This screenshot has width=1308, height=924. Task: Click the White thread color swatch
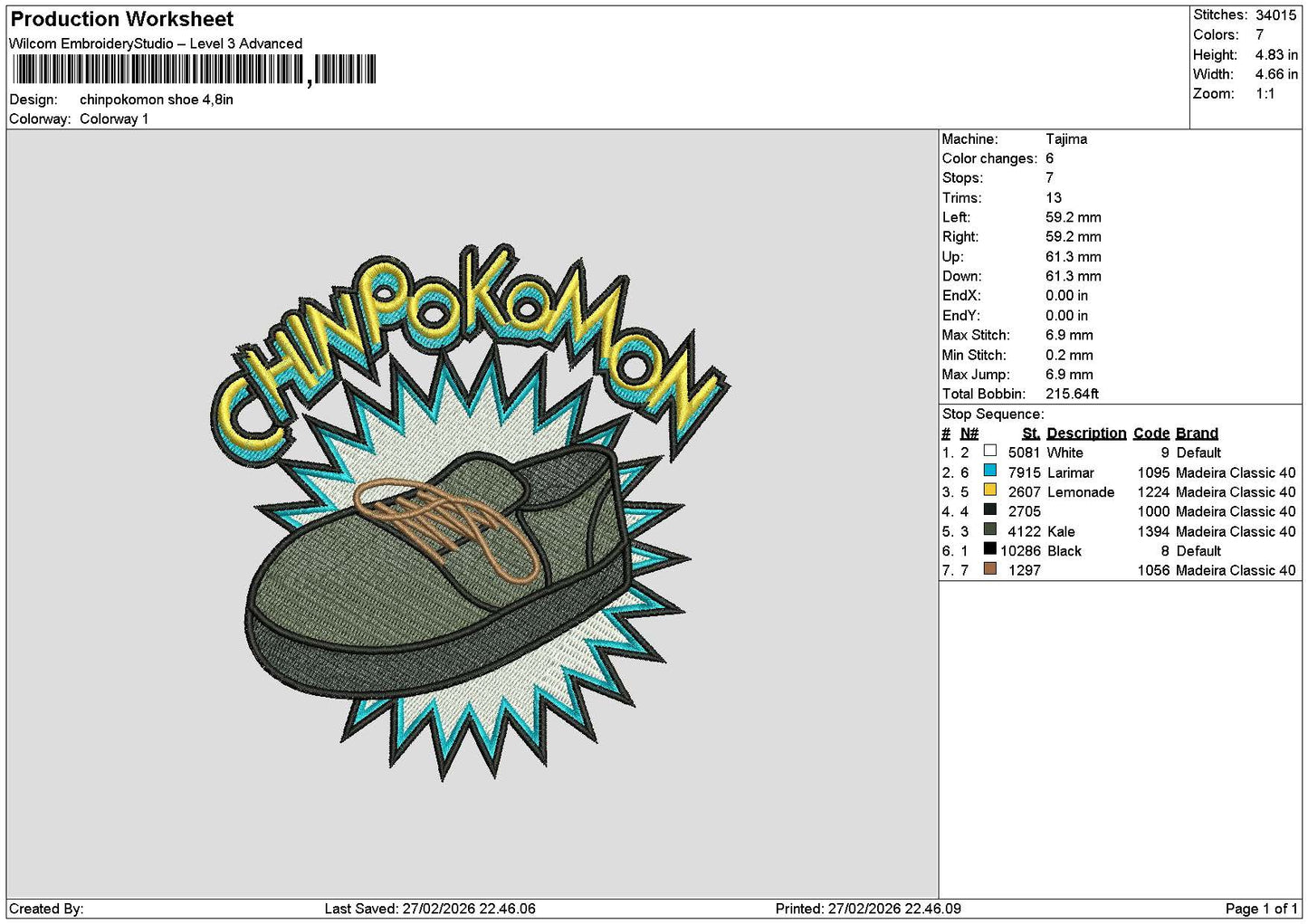(x=989, y=452)
